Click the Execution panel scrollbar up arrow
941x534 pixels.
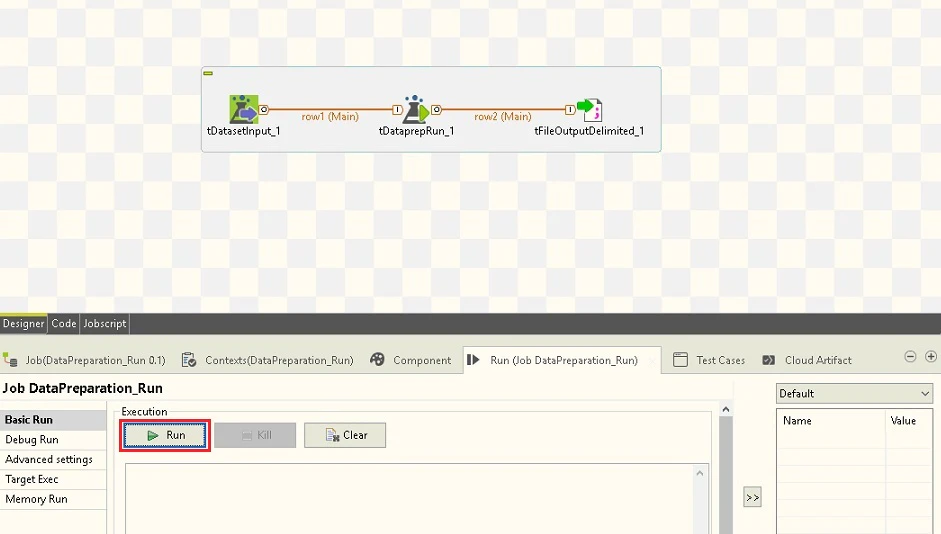pos(726,409)
